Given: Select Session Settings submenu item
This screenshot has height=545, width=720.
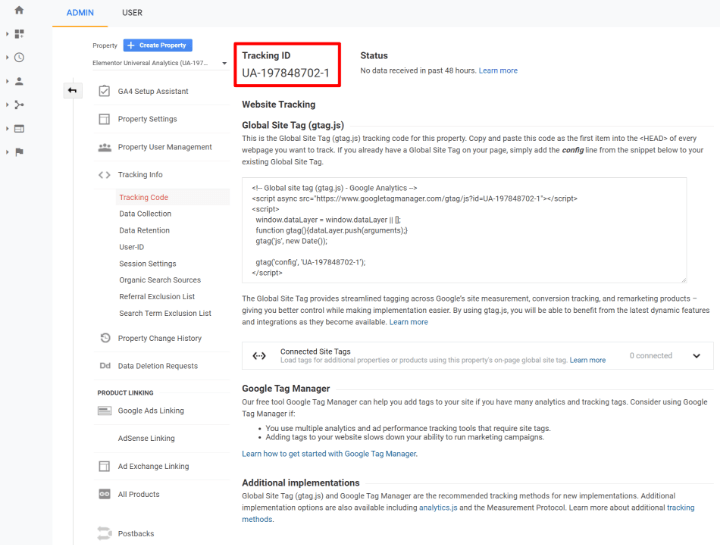Looking at the screenshot, I should [147, 264].
